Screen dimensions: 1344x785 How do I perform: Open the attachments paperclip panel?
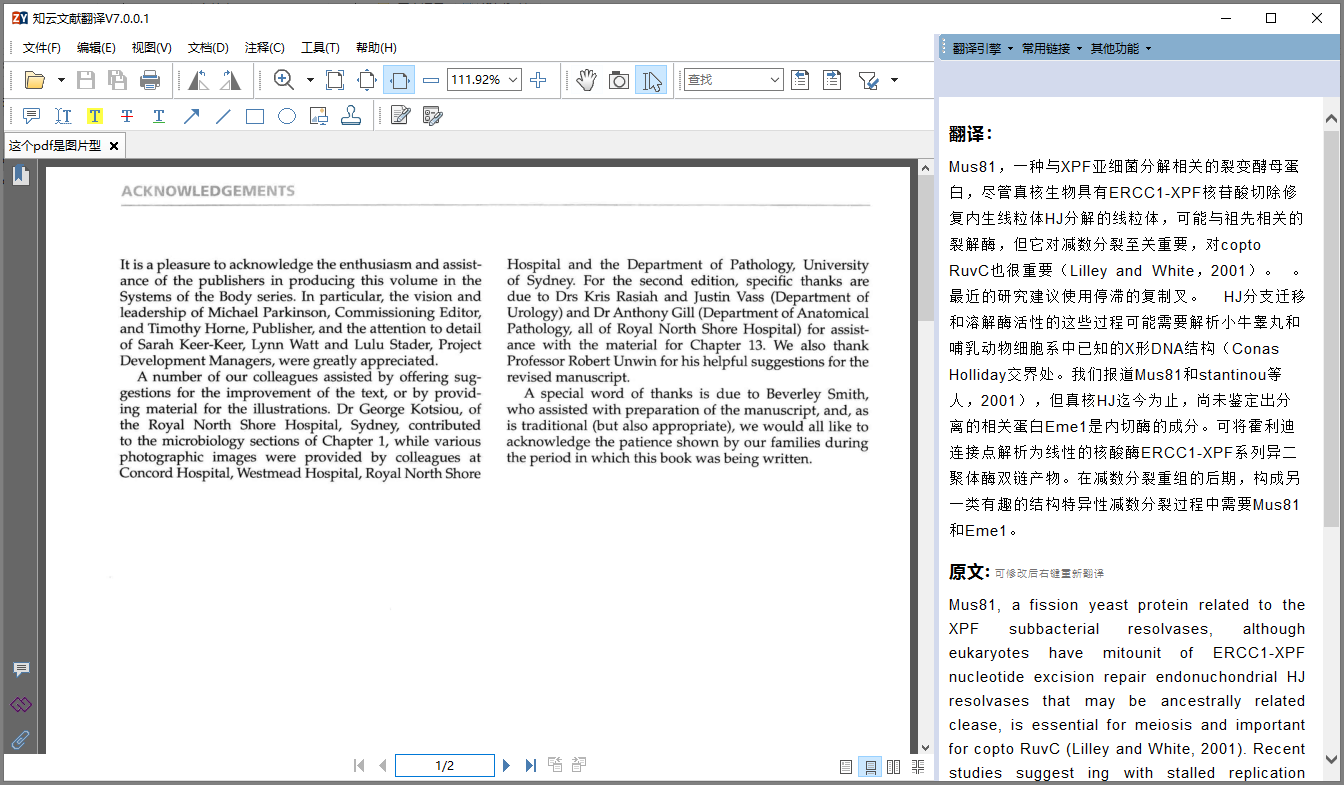tap(21, 740)
